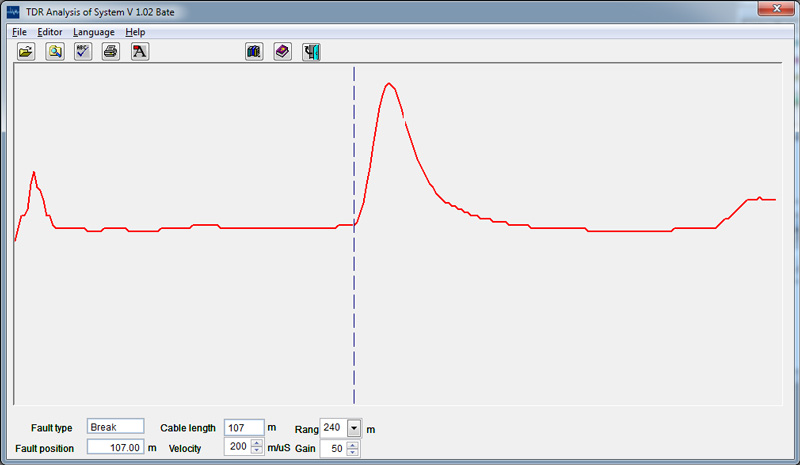
Task: Increase Gain using the up spinner
Action: point(352,445)
